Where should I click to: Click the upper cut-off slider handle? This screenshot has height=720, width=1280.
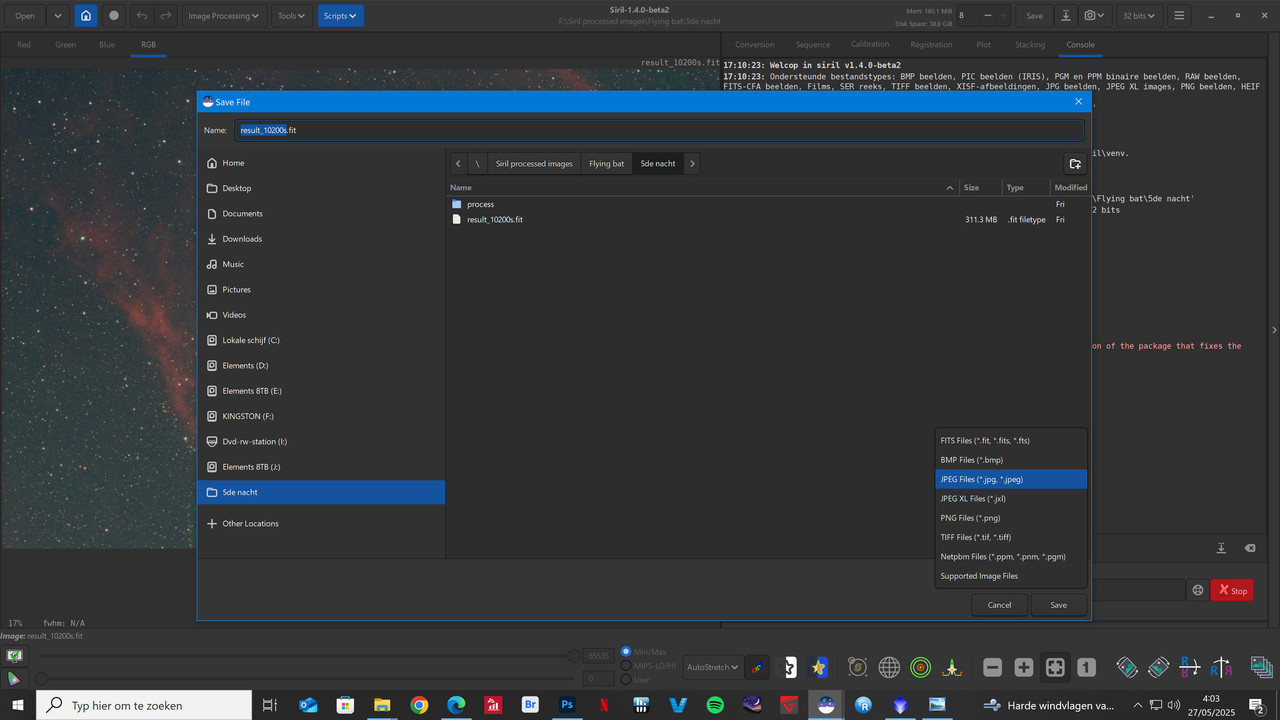(574, 656)
